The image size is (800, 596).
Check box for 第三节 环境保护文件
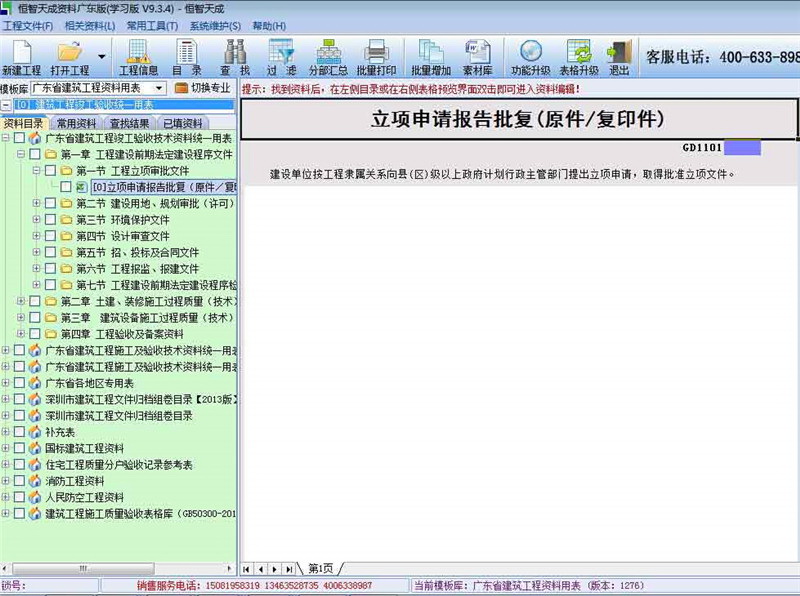point(50,219)
